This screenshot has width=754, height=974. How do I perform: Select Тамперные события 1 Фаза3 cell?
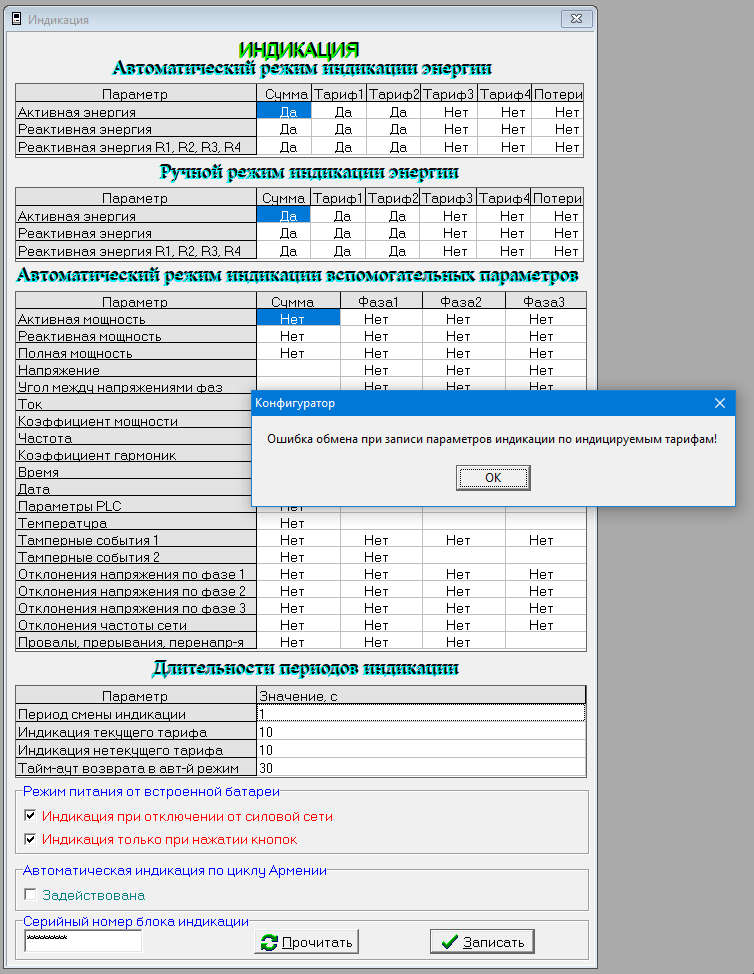click(x=545, y=540)
